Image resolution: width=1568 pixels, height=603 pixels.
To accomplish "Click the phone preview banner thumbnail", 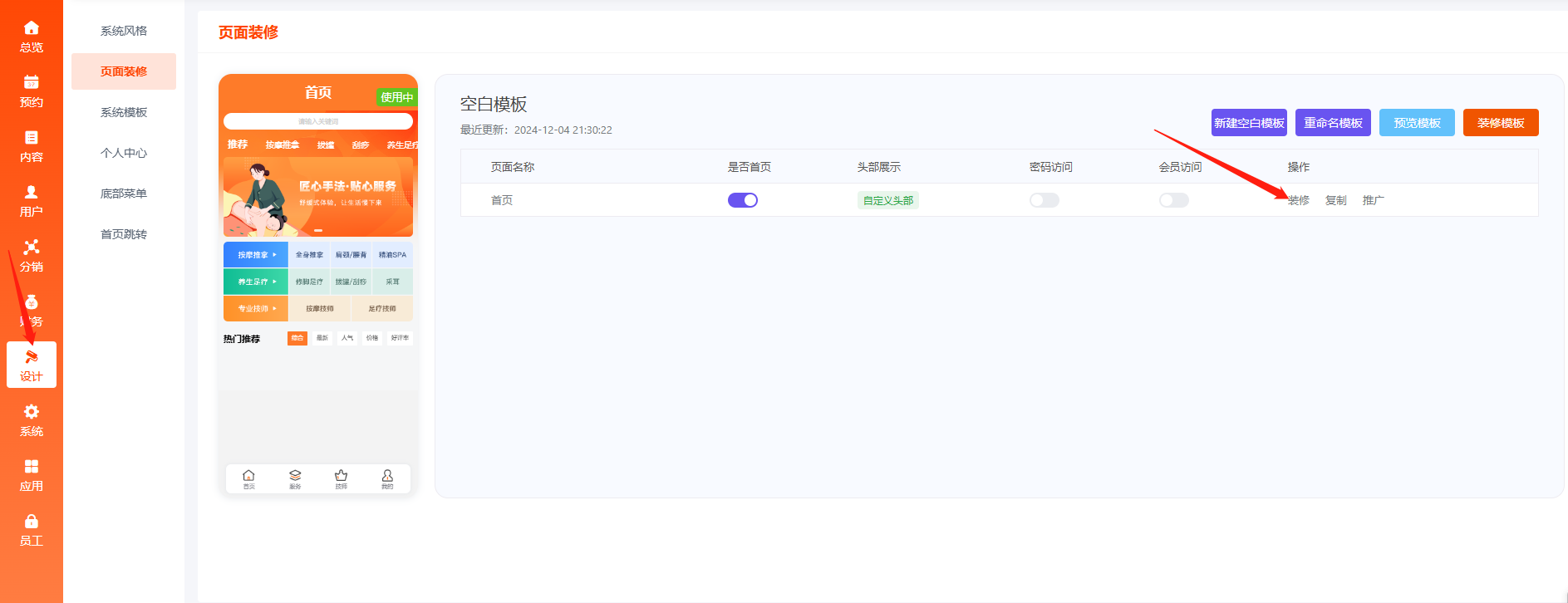I will pyautogui.click(x=318, y=197).
